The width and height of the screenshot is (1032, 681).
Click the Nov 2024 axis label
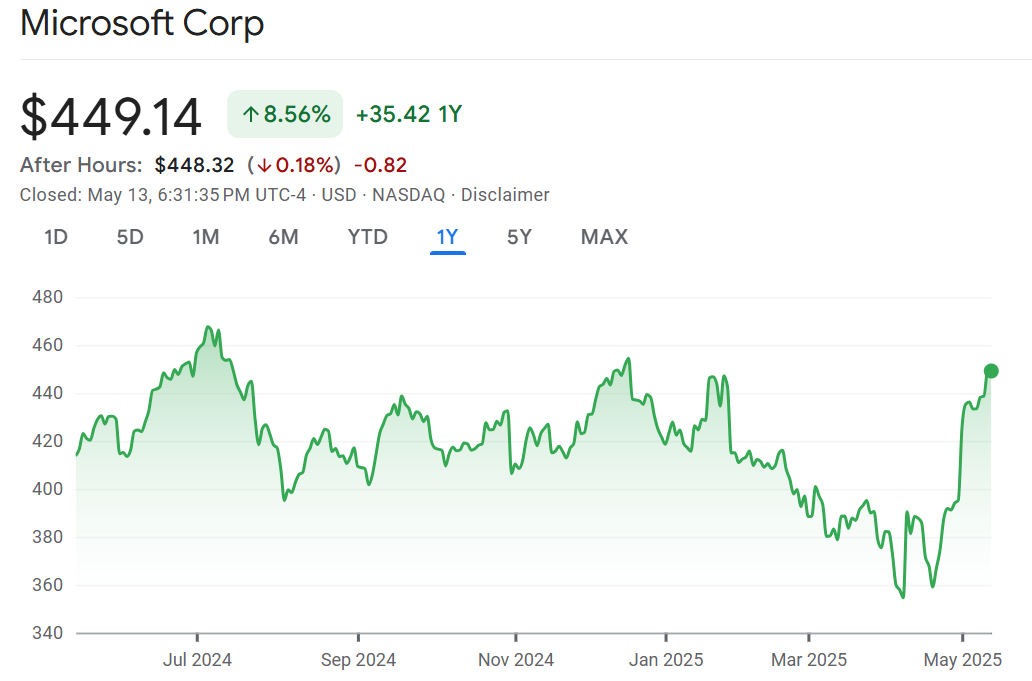517,660
